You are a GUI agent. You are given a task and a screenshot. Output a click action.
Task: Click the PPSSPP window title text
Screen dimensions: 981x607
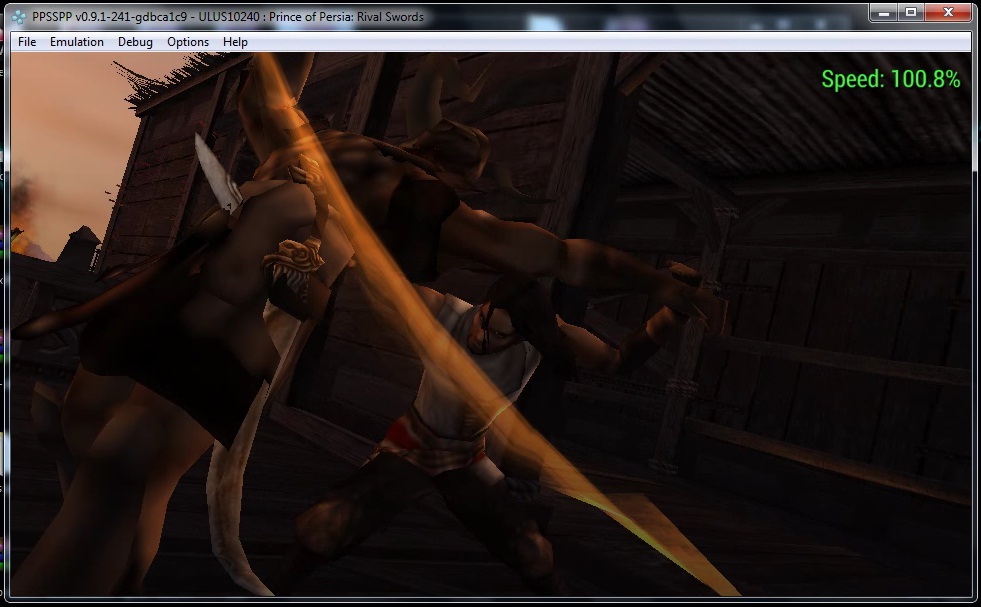click(226, 16)
